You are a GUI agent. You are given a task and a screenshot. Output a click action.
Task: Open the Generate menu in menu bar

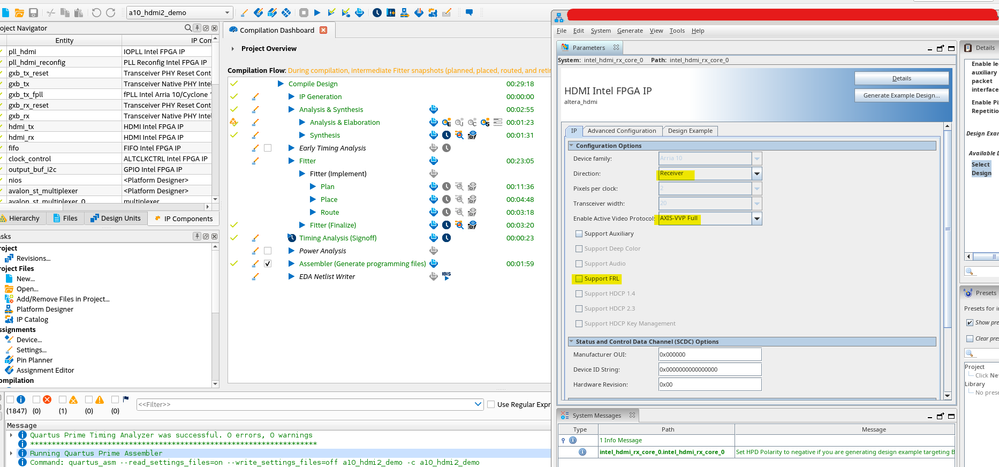pyautogui.click(x=630, y=31)
